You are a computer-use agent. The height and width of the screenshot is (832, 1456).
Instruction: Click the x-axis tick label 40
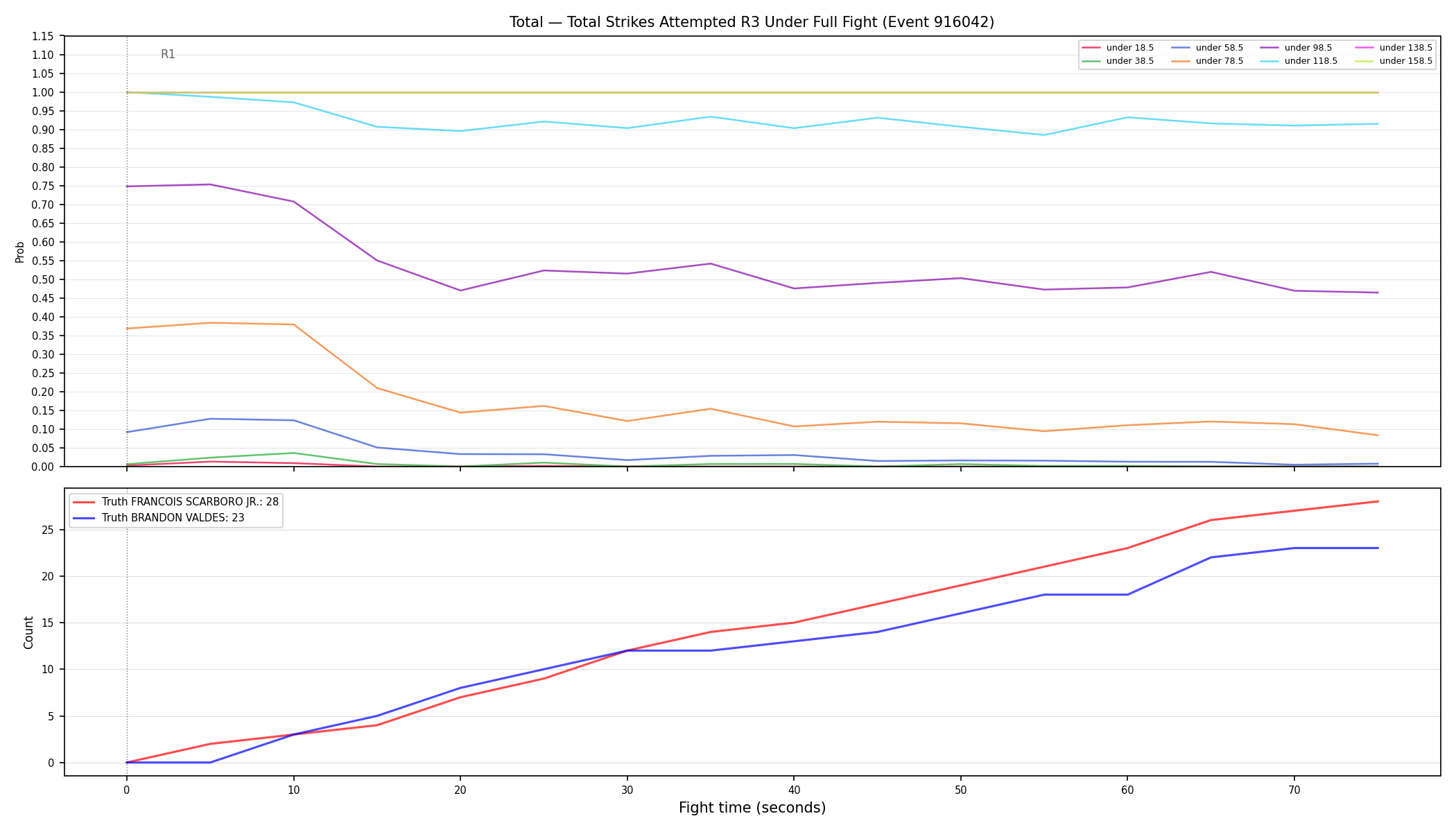pyautogui.click(x=793, y=789)
